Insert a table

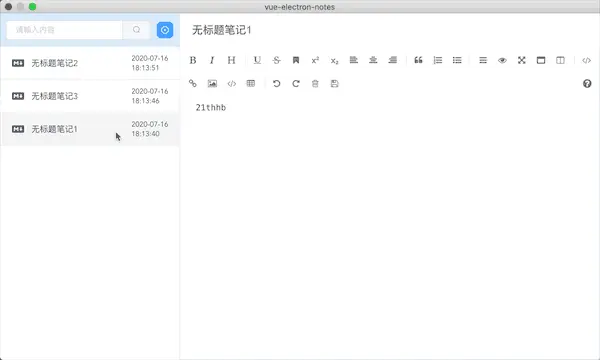point(251,83)
